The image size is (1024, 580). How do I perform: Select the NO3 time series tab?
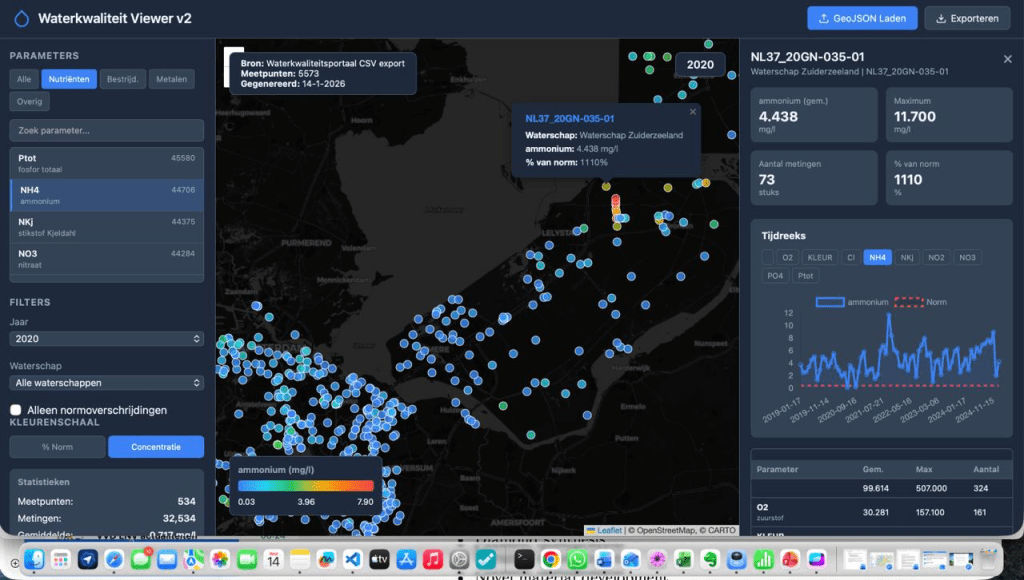click(967, 257)
